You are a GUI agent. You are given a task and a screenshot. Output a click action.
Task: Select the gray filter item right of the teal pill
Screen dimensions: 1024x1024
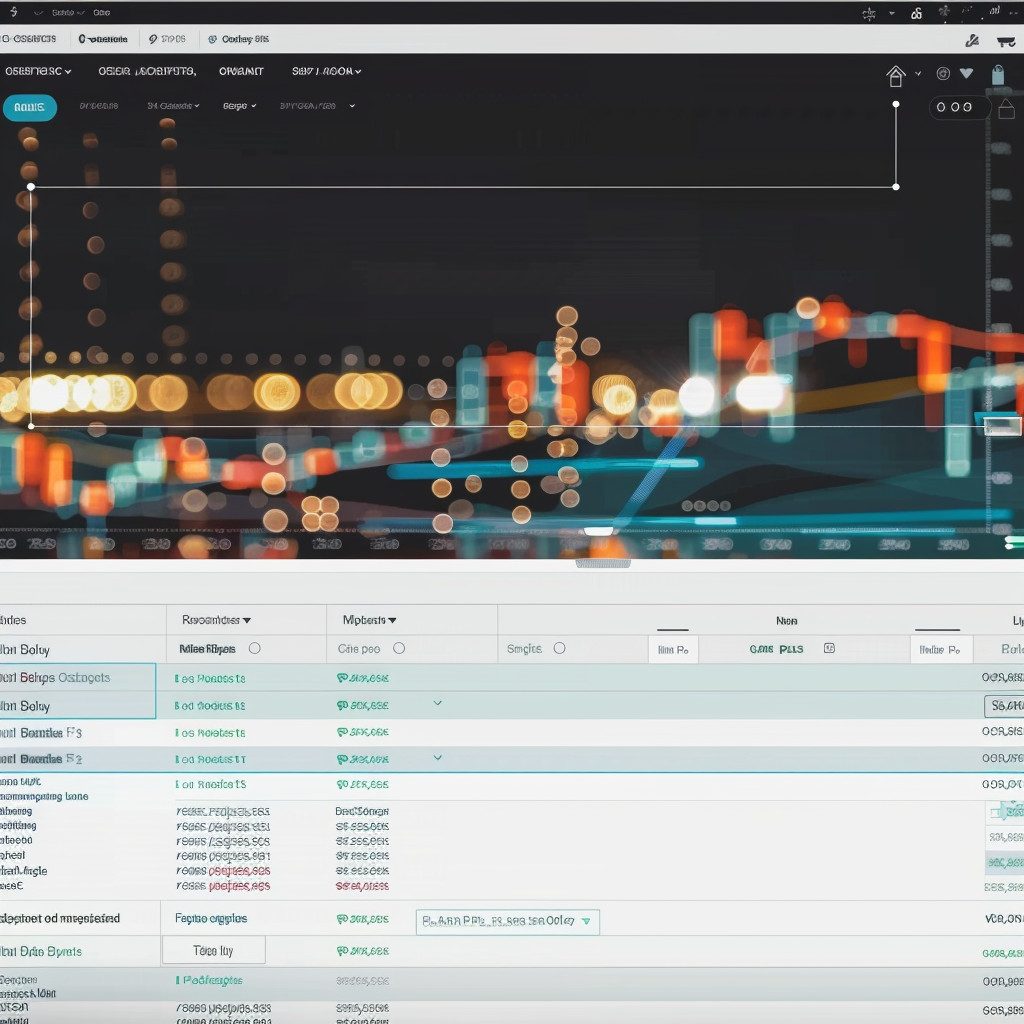[x=99, y=106]
